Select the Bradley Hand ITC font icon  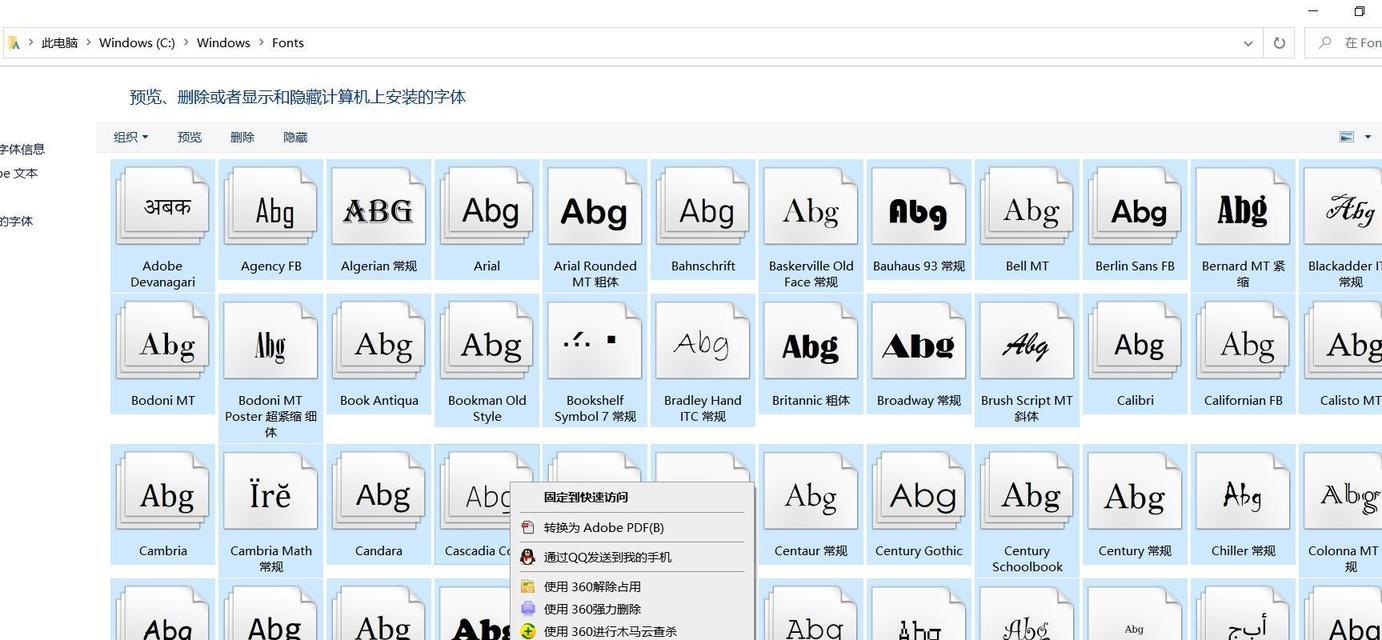[x=703, y=341]
